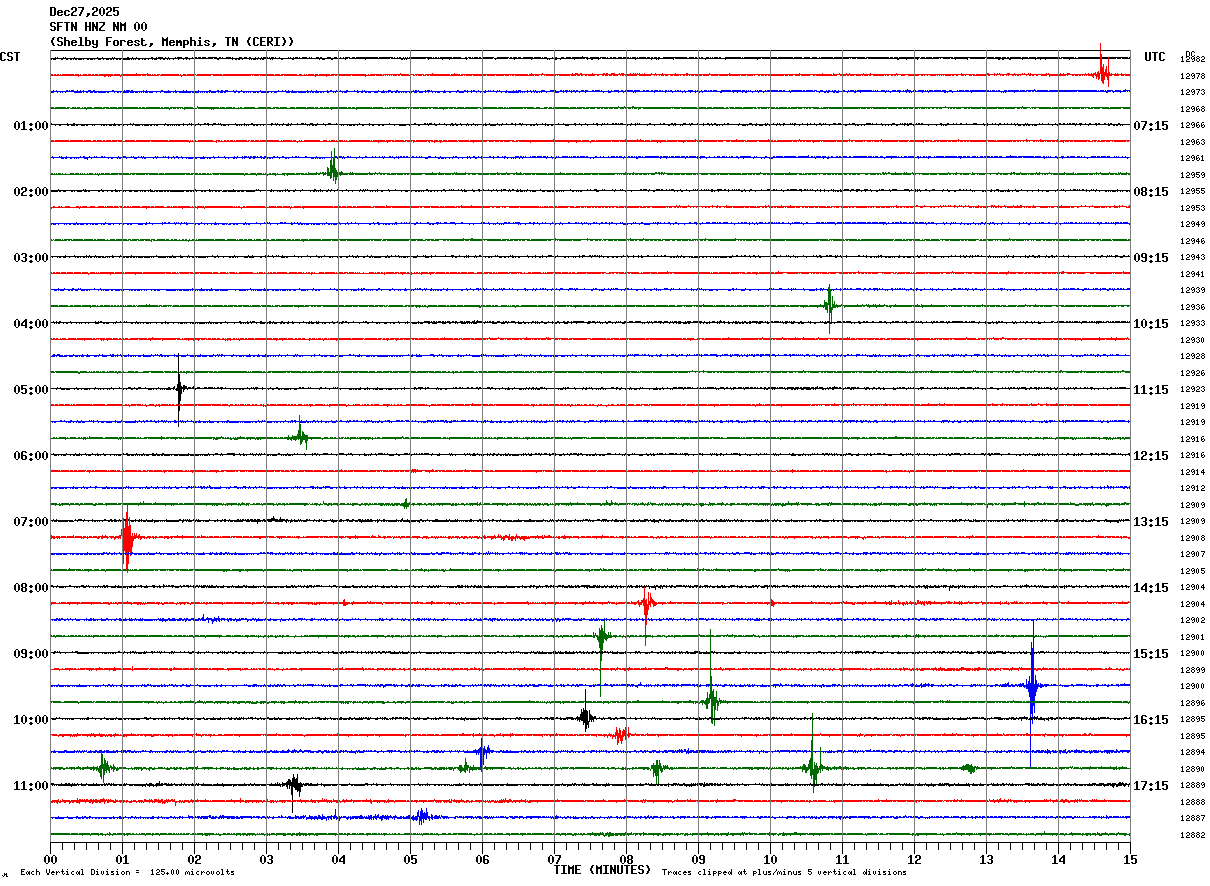Click the 12:15 UTC time label
Viewport: 1210px width, 886px height.
point(1151,456)
